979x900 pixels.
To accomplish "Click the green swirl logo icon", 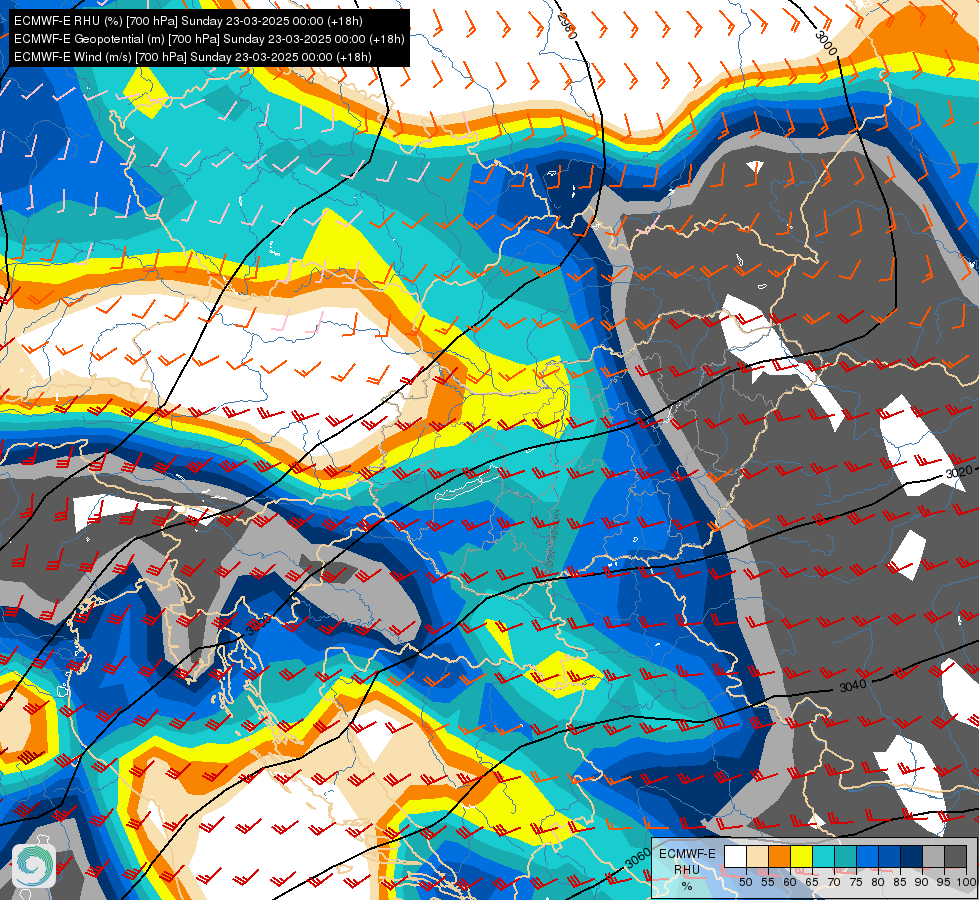I will 34,866.
